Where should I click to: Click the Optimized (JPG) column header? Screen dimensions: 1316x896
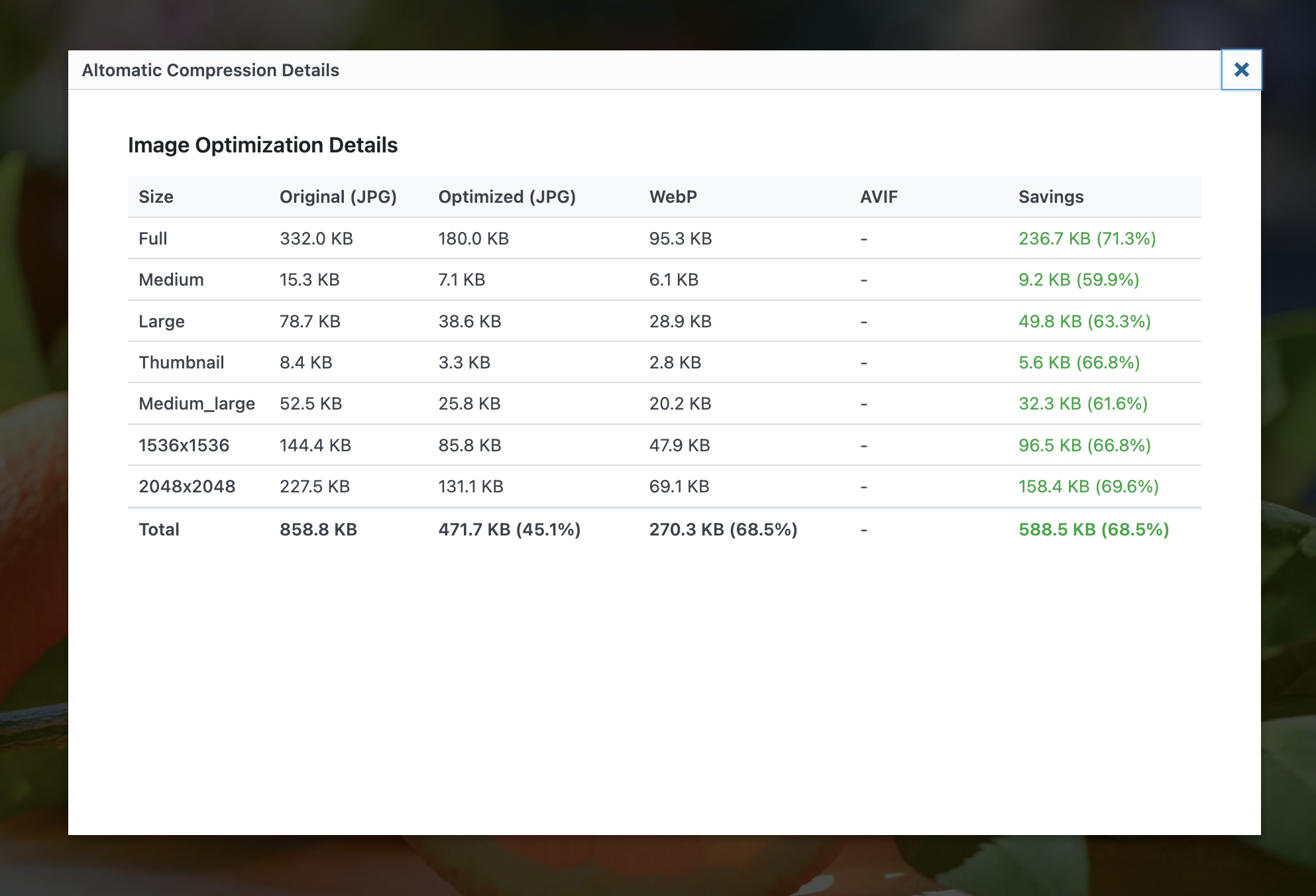507,197
